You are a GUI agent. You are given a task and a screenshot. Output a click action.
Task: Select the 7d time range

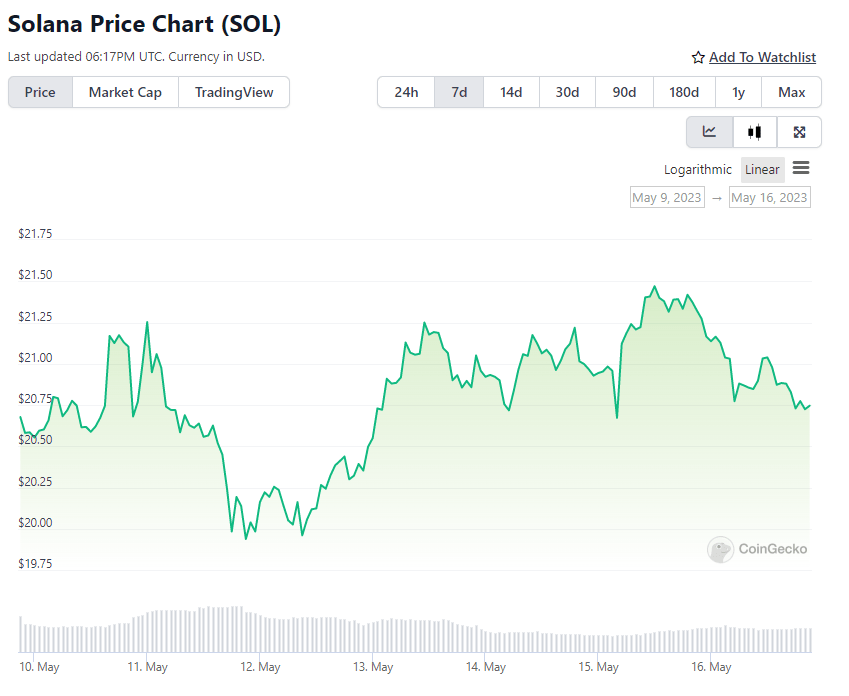pyautogui.click(x=459, y=92)
